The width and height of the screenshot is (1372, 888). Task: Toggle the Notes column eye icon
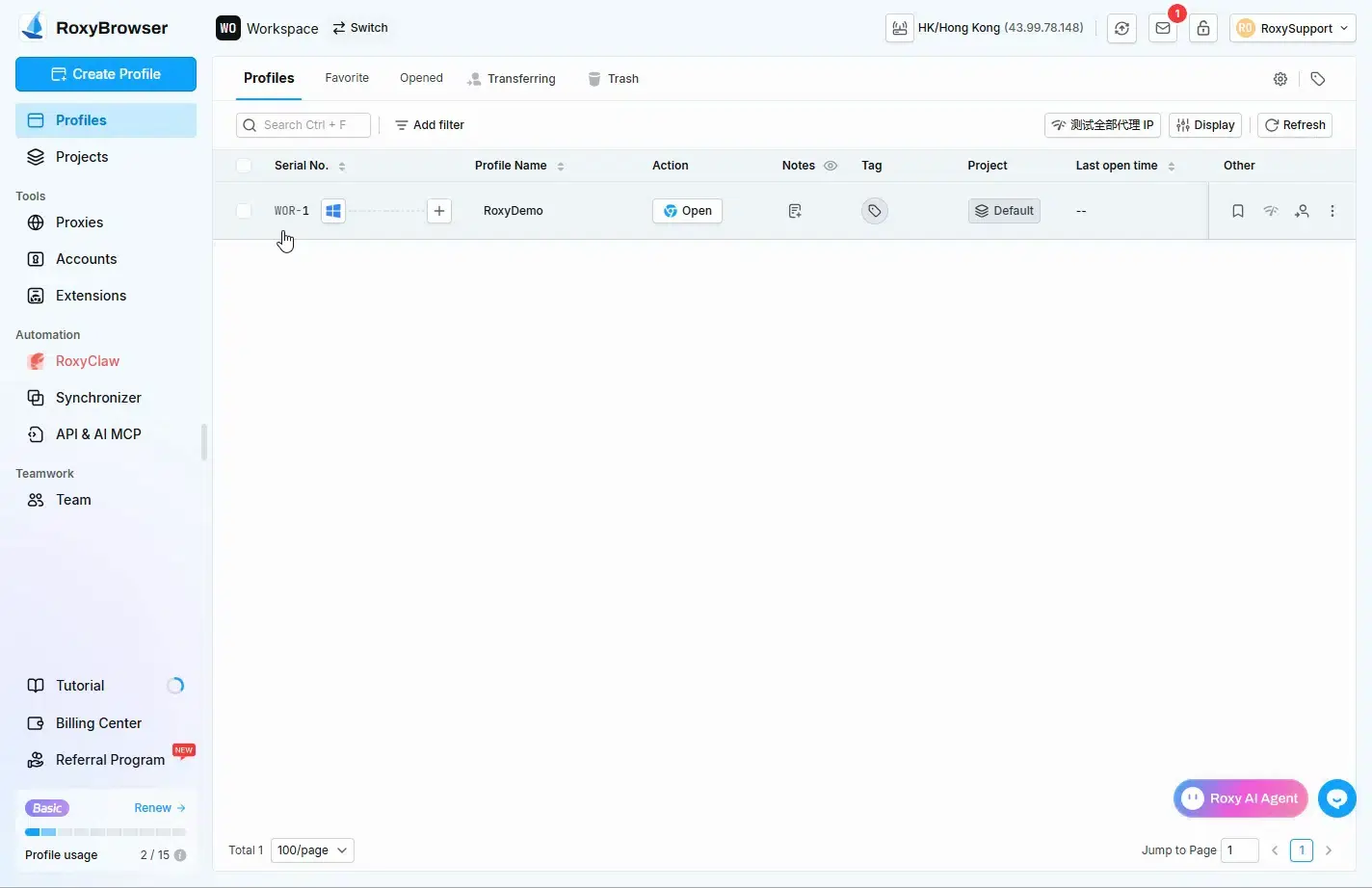(x=831, y=166)
